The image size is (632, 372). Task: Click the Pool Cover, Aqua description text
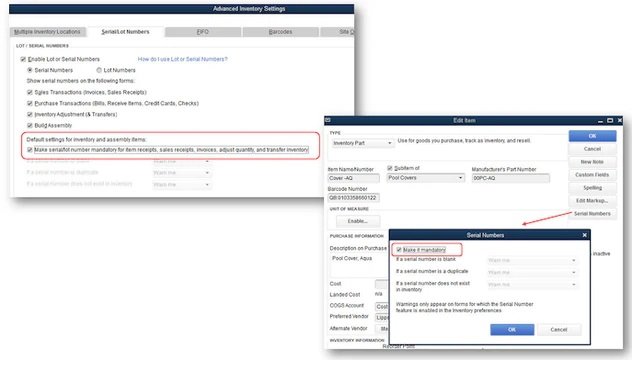tap(352, 258)
